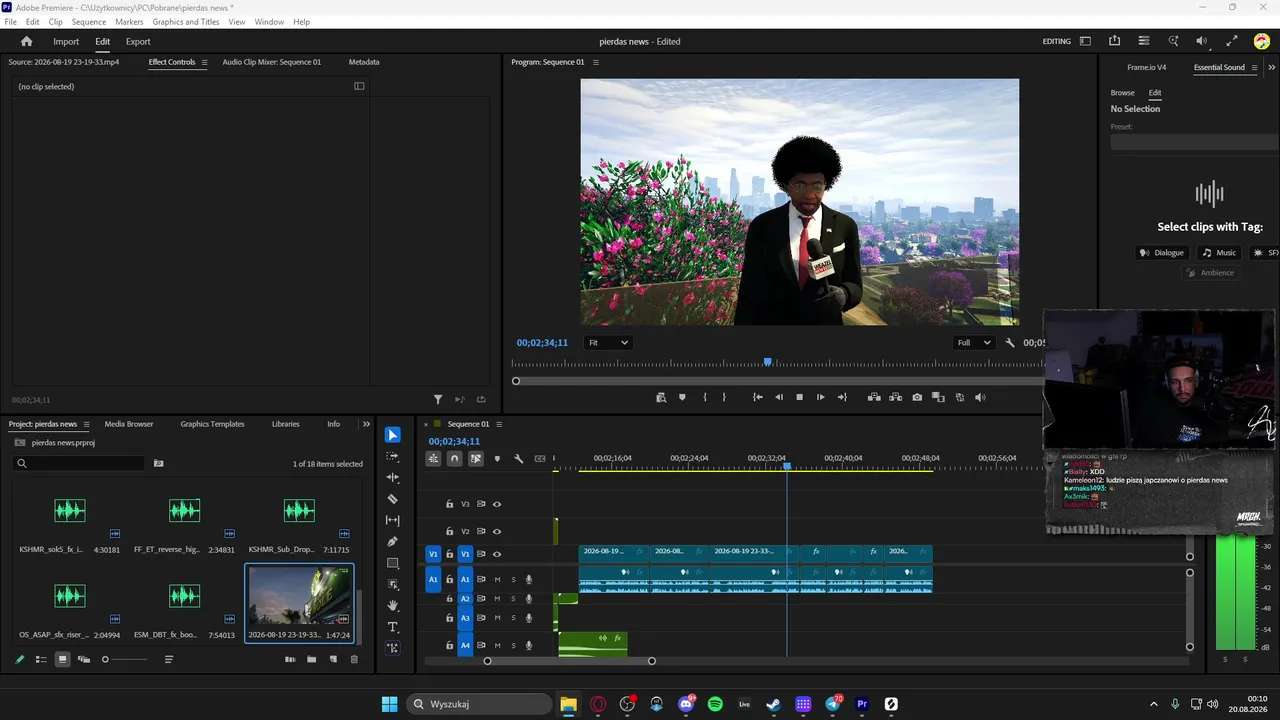Click the Program monitor playhead marker

pyautogui.click(x=768, y=362)
